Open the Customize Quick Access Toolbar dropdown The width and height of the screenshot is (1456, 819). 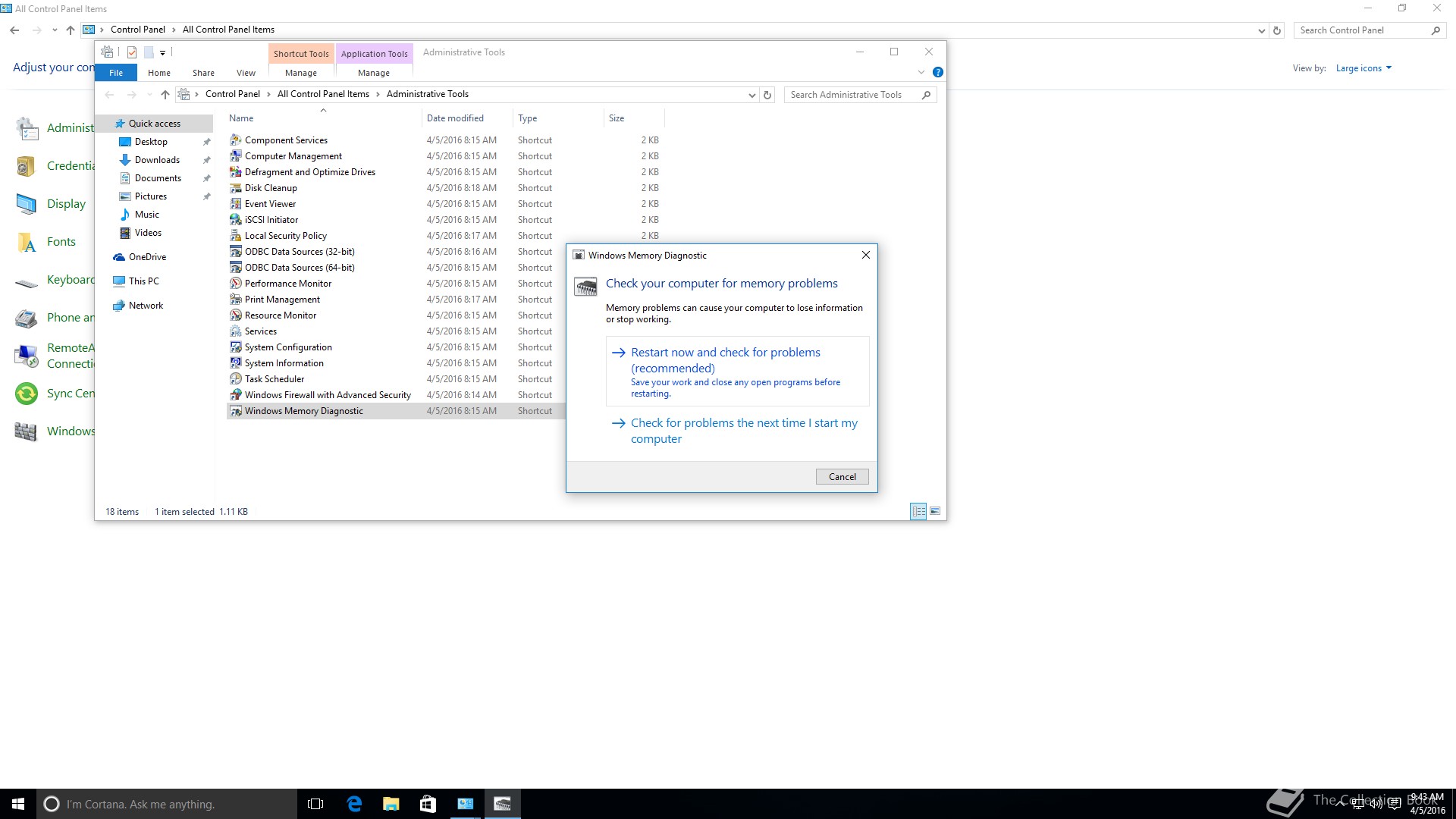[162, 53]
